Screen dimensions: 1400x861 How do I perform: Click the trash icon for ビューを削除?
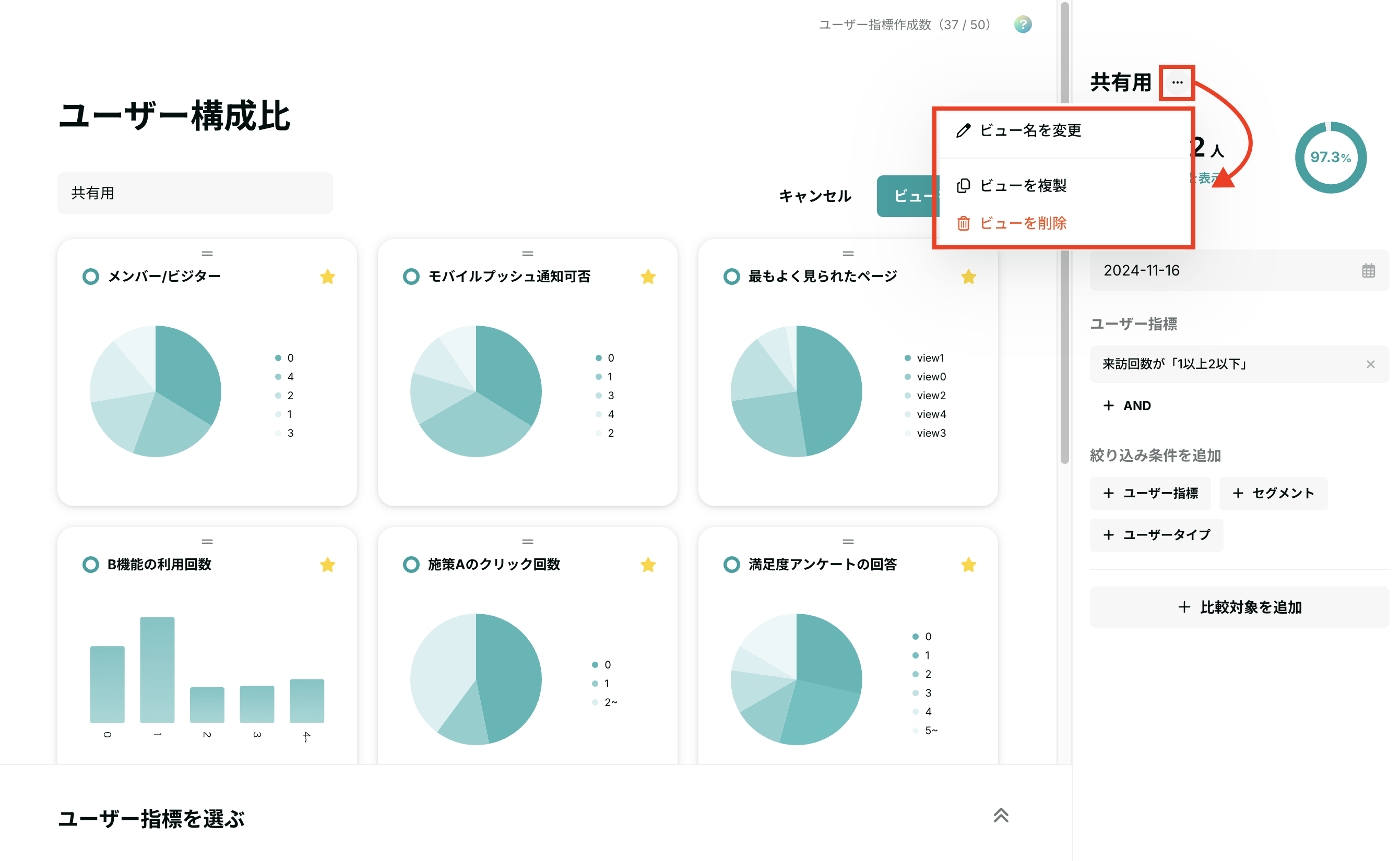tap(963, 223)
